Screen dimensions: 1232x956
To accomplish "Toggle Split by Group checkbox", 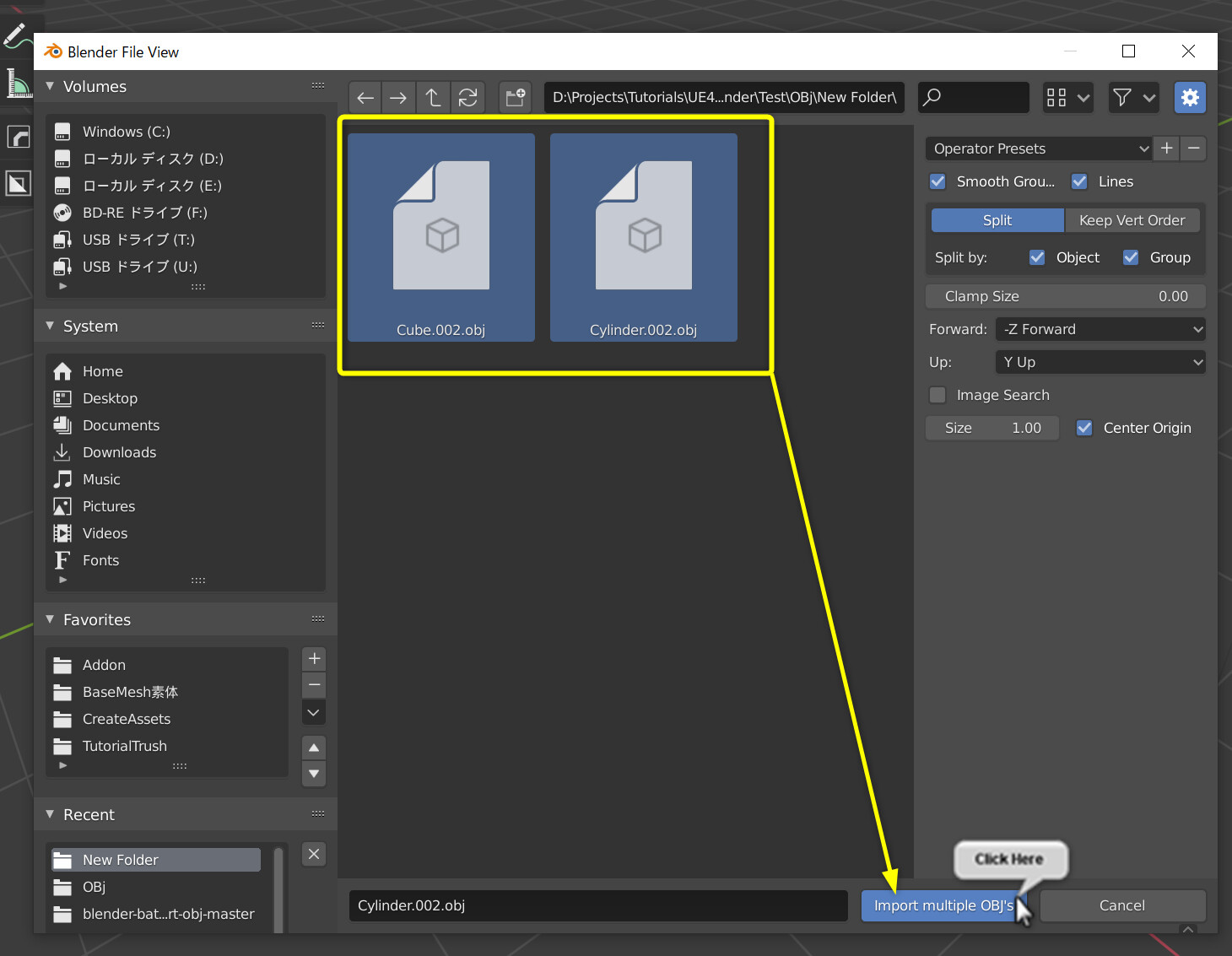I will coord(1131,257).
